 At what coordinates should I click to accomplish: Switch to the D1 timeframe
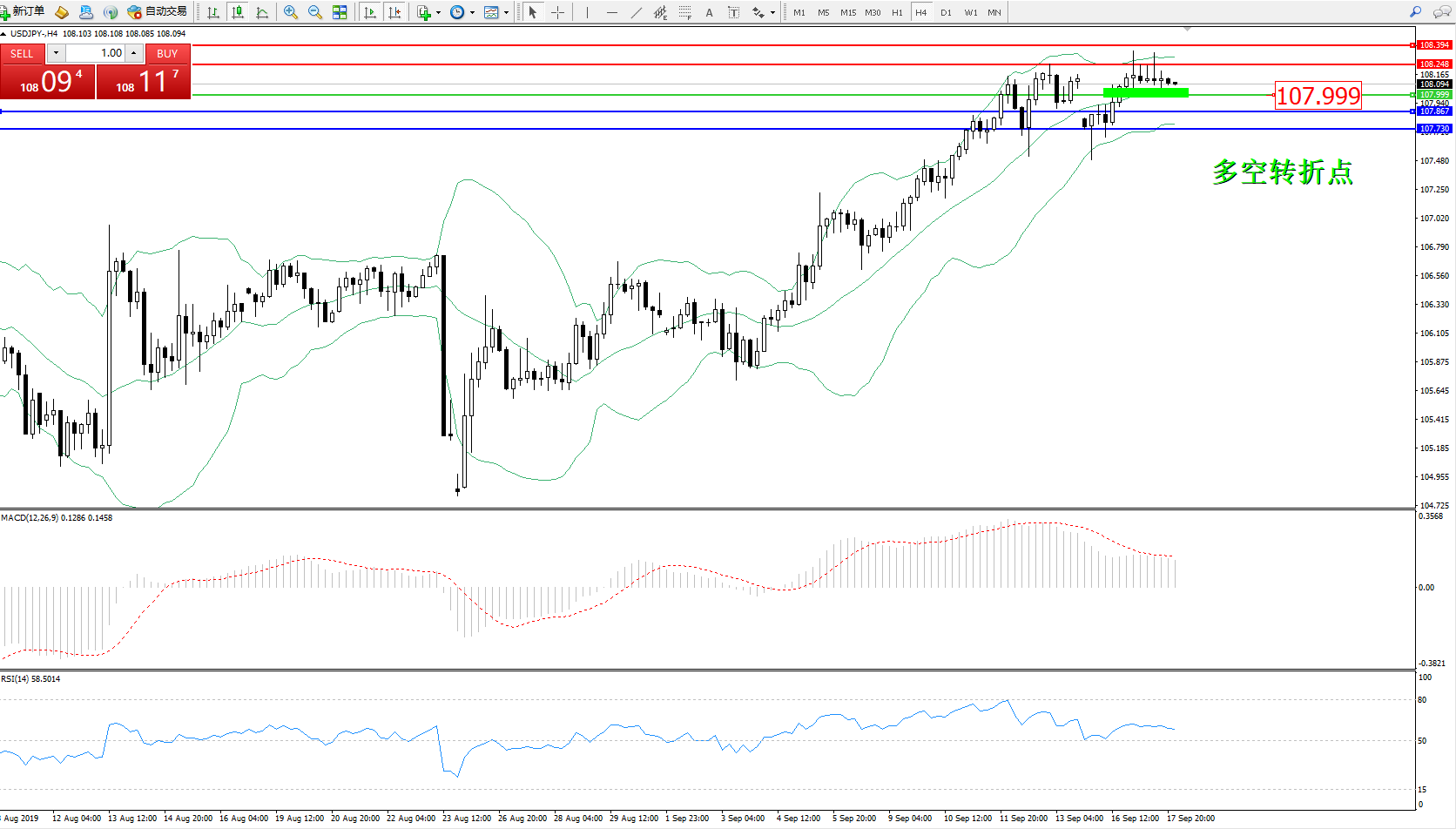point(946,12)
